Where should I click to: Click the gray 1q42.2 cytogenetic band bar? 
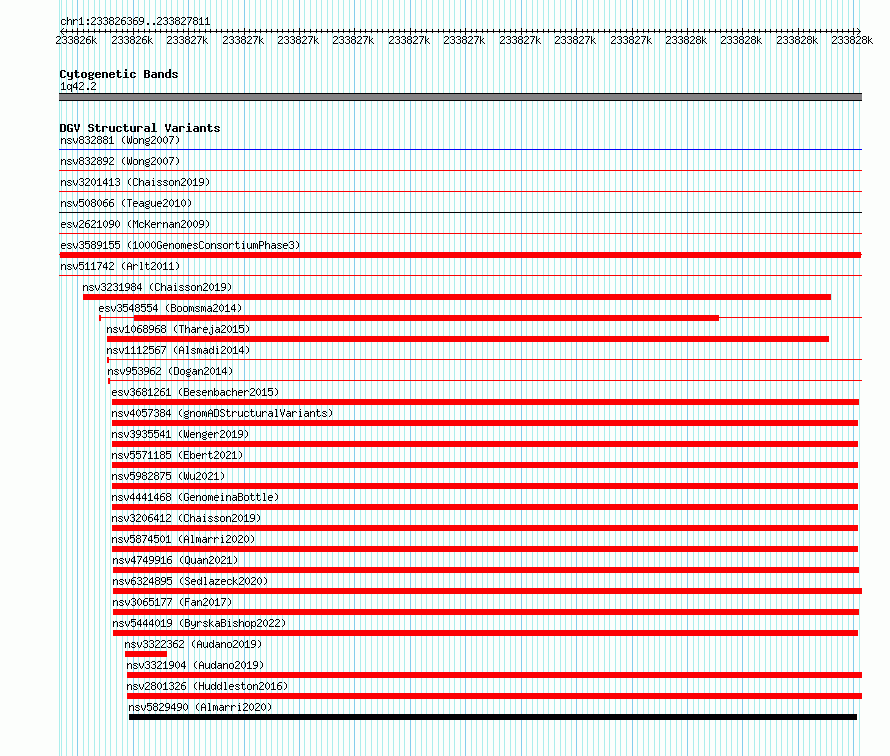[460, 97]
